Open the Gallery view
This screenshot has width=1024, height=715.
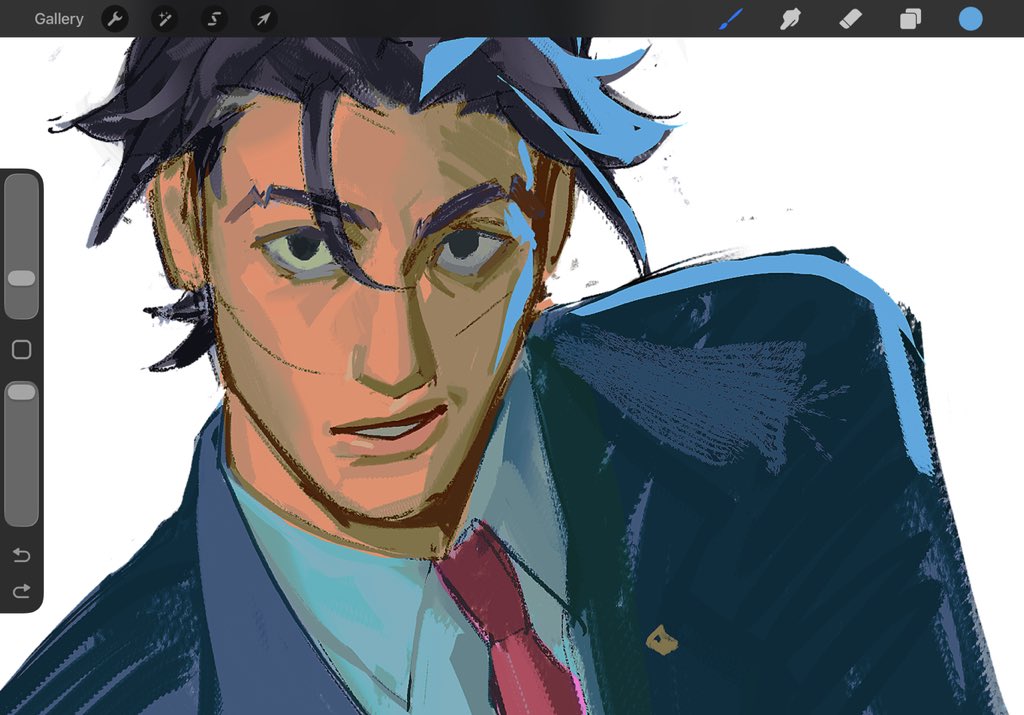(59, 19)
